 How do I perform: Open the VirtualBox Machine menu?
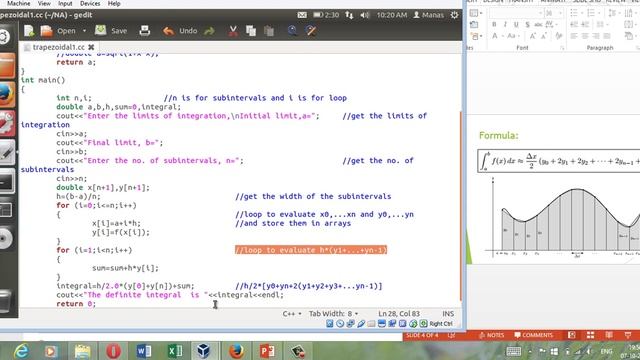[19, 3]
